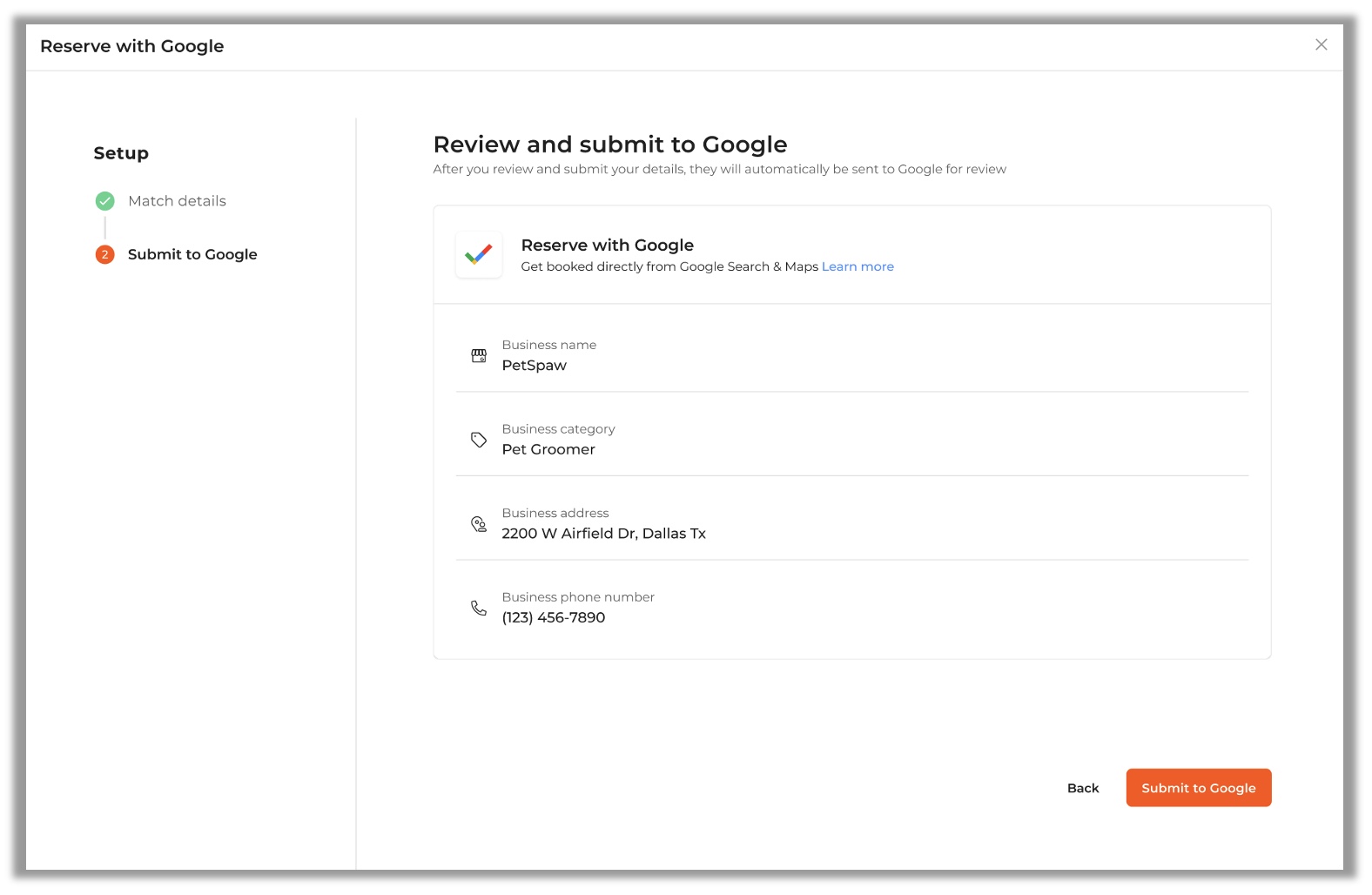The width and height of the screenshot is (1372, 895).
Task: Click the storefront business name icon
Action: tap(479, 355)
